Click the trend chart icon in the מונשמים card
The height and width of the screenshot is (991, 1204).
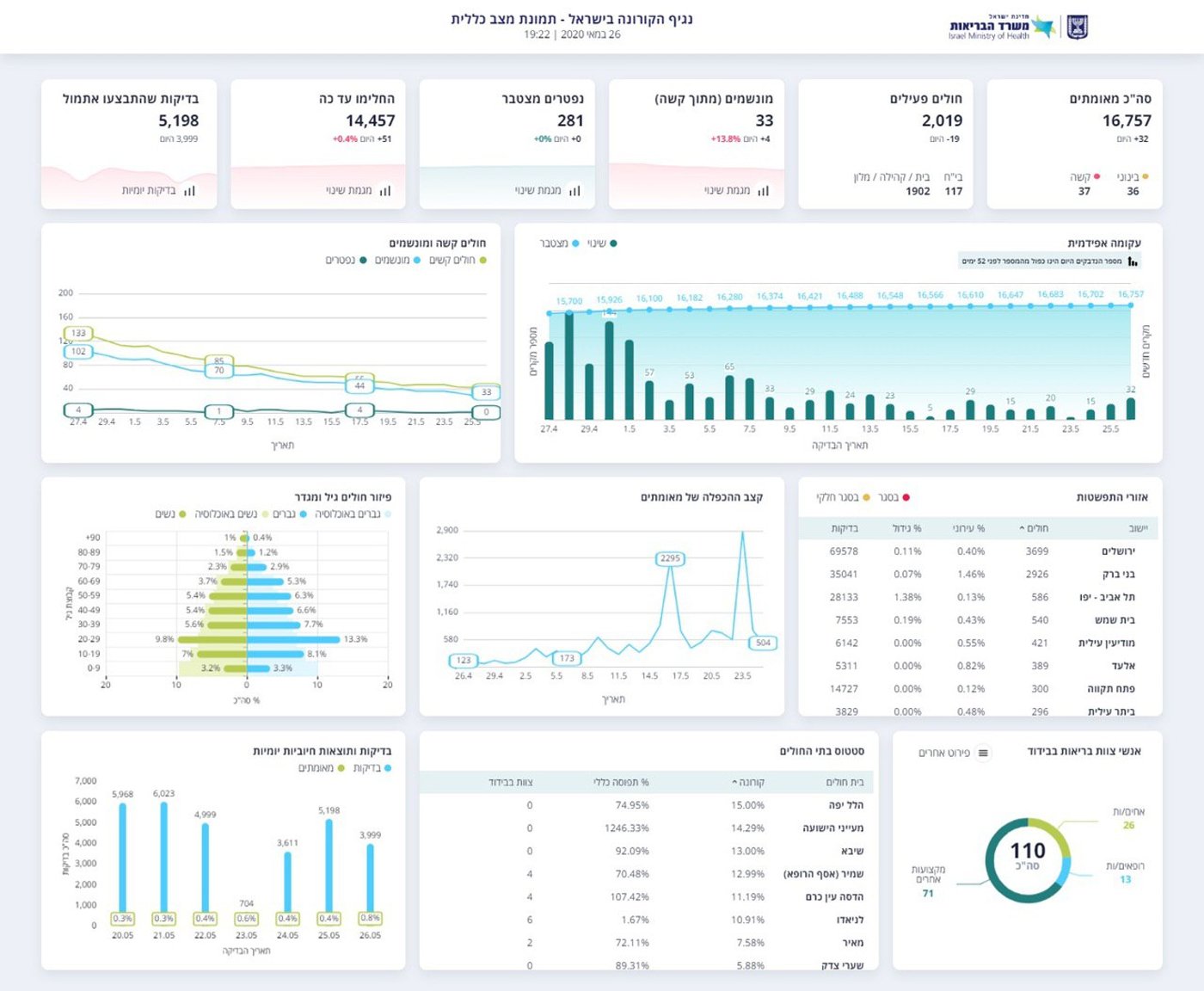pyautogui.click(x=763, y=191)
